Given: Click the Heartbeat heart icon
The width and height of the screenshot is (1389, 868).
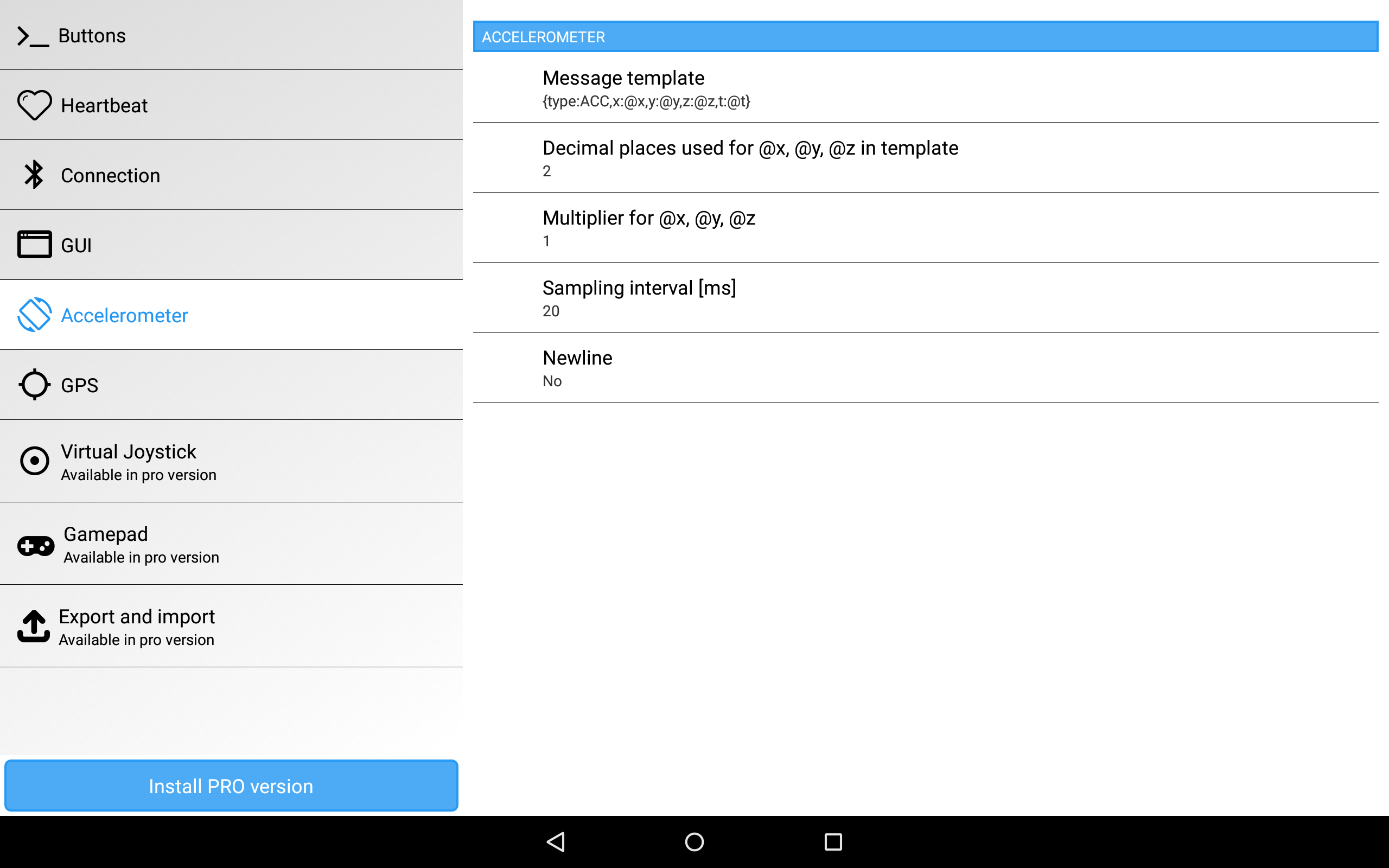Looking at the screenshot, I should [x=34, y=105].
